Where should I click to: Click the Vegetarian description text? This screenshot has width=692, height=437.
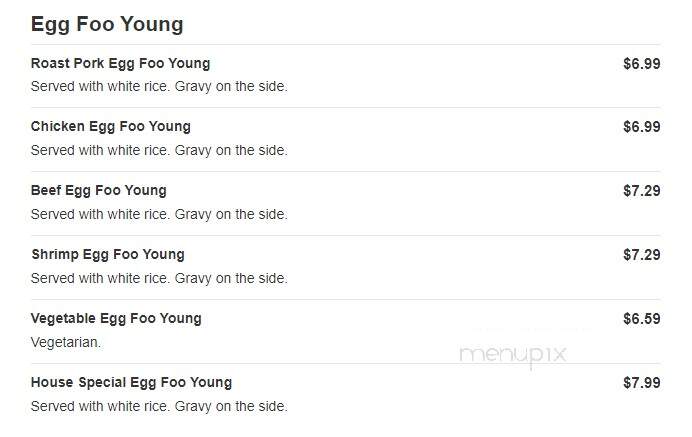coord(66,342)
